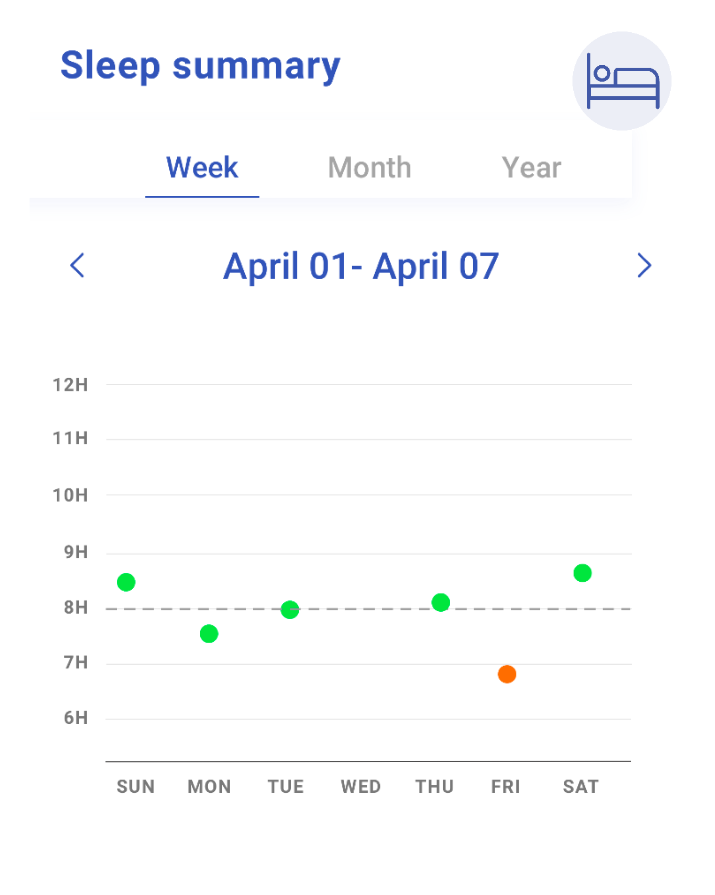Switch to the Week tab
This screenshot has height=895, width=715.
click(x=202, y=168)
